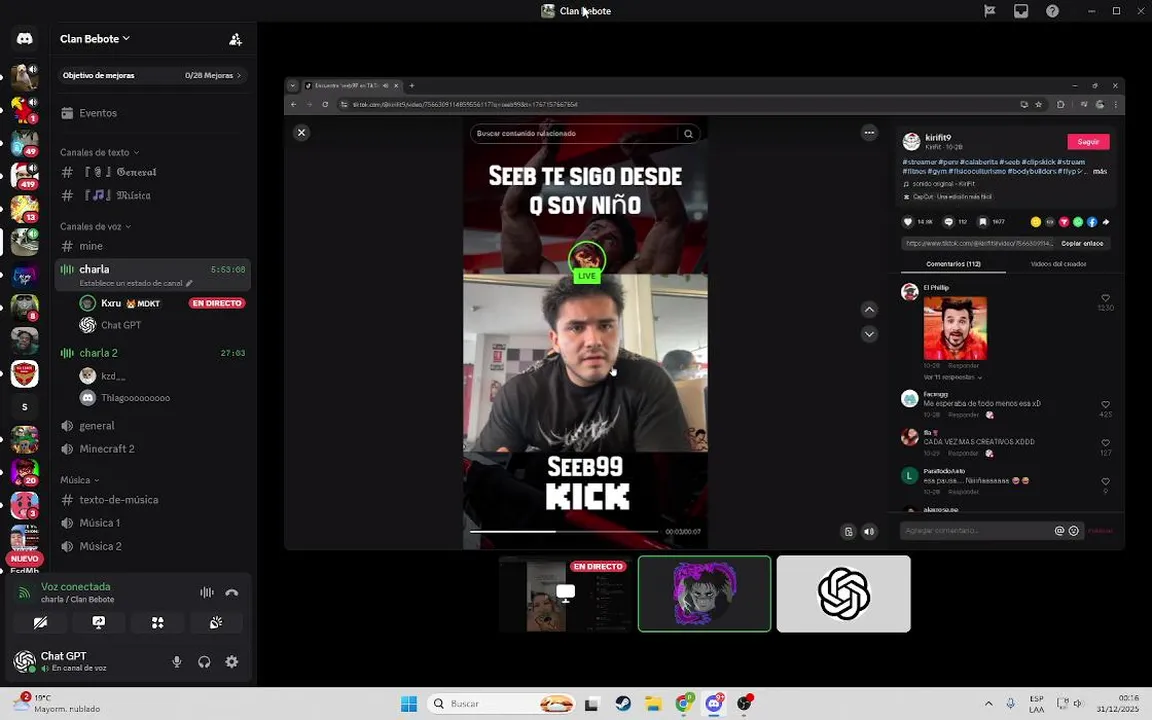Collapse the Música category
The height and width of the screenshot is (720, 1152).
pyautogui.click(x=79, y=480)
